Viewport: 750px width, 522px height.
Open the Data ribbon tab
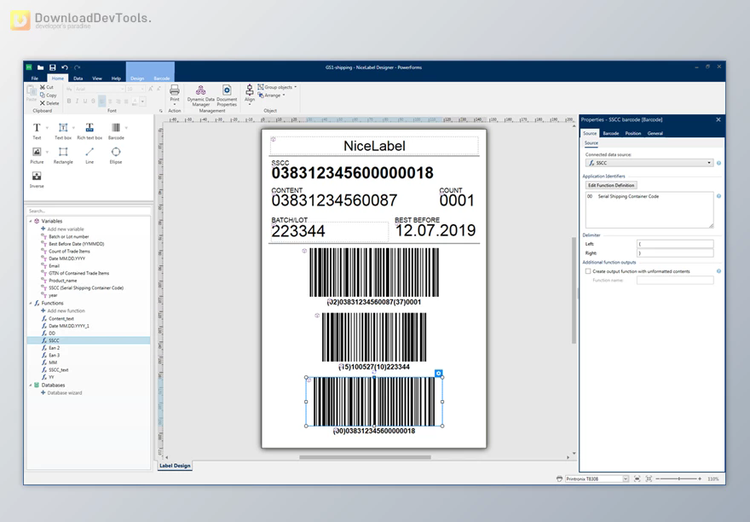(79, 77)
